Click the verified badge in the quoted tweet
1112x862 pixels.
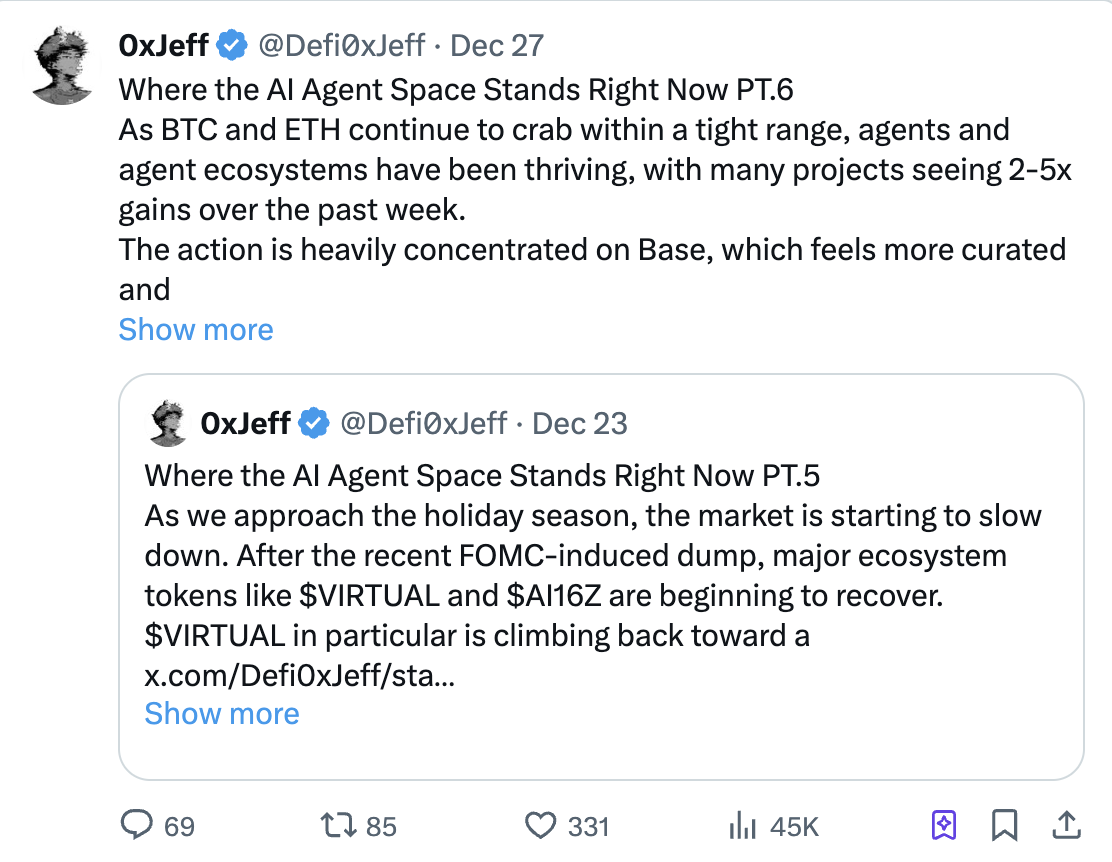tap(316, 423)
